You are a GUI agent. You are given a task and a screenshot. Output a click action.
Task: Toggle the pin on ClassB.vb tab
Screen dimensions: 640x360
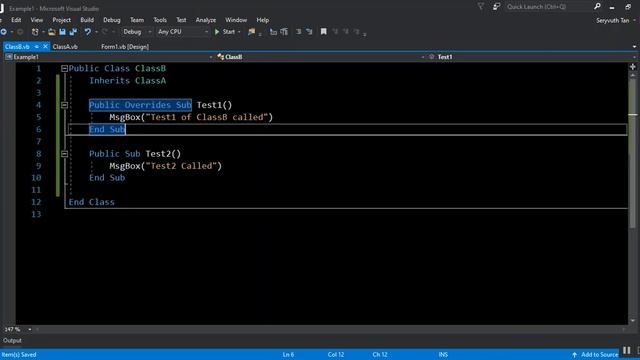[36, 47]
